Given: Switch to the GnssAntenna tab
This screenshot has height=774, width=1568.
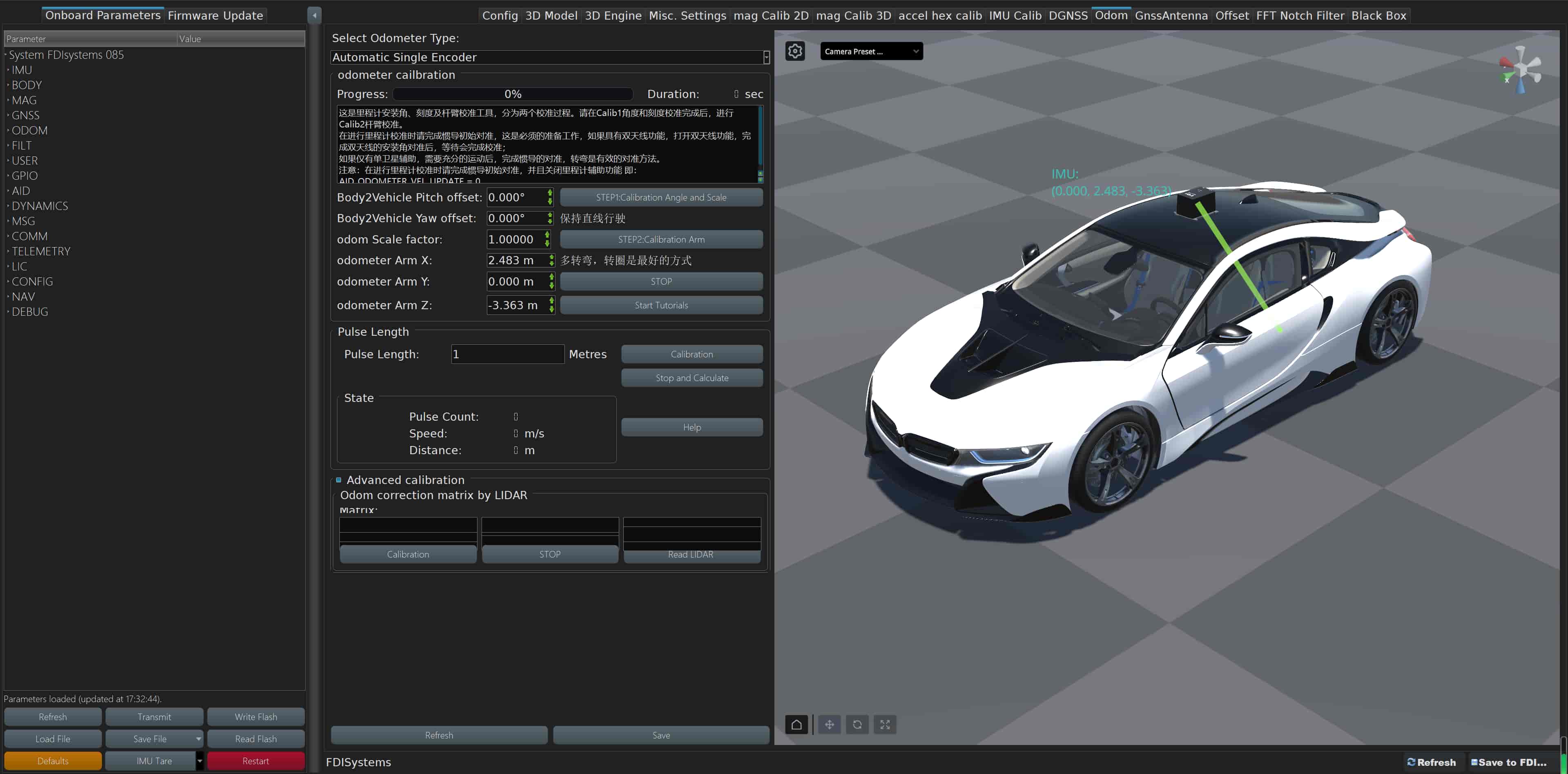Looking at the screenshot, I should tap(1171, 15).
